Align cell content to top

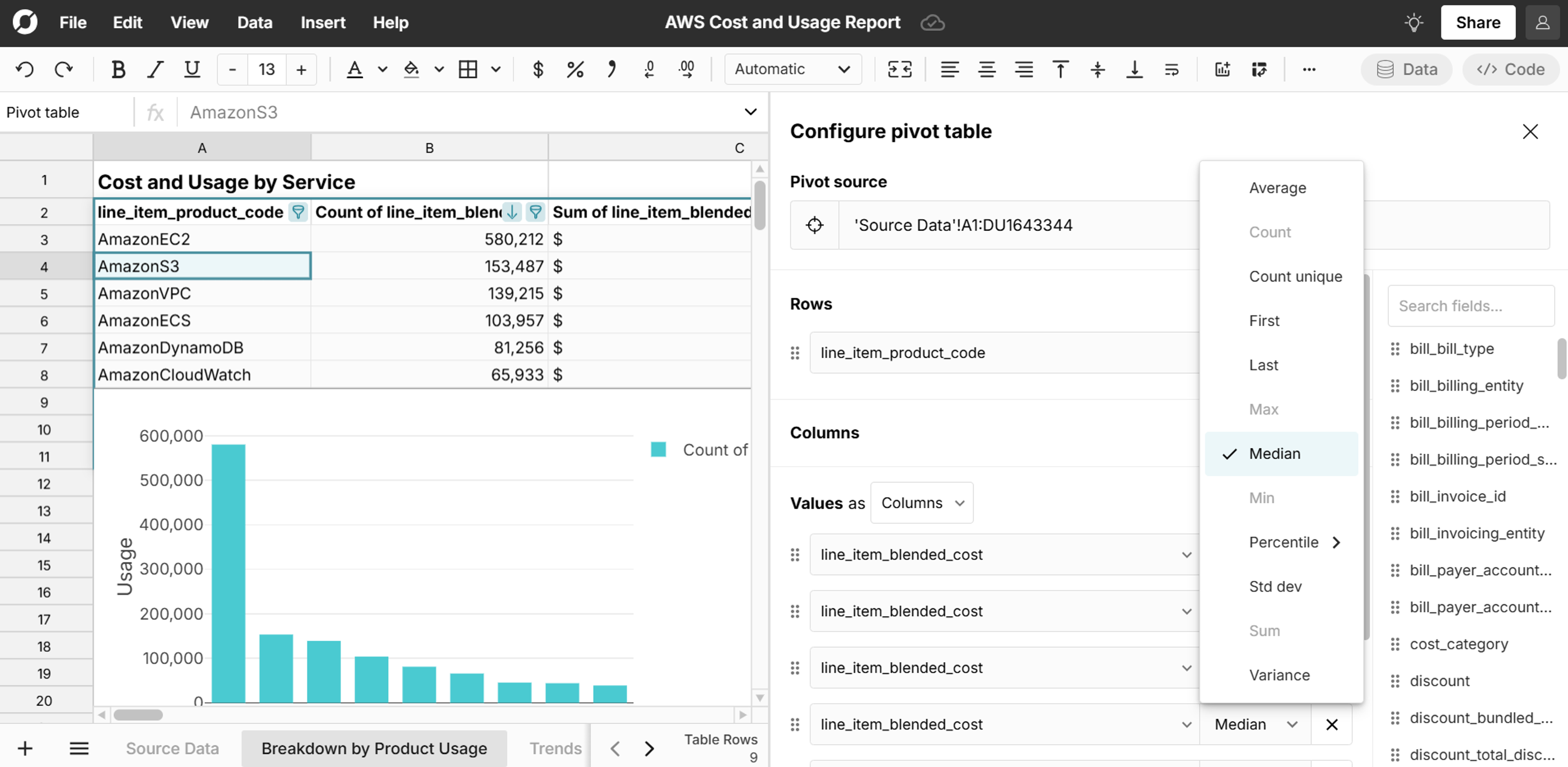(x=1060, y=69)
